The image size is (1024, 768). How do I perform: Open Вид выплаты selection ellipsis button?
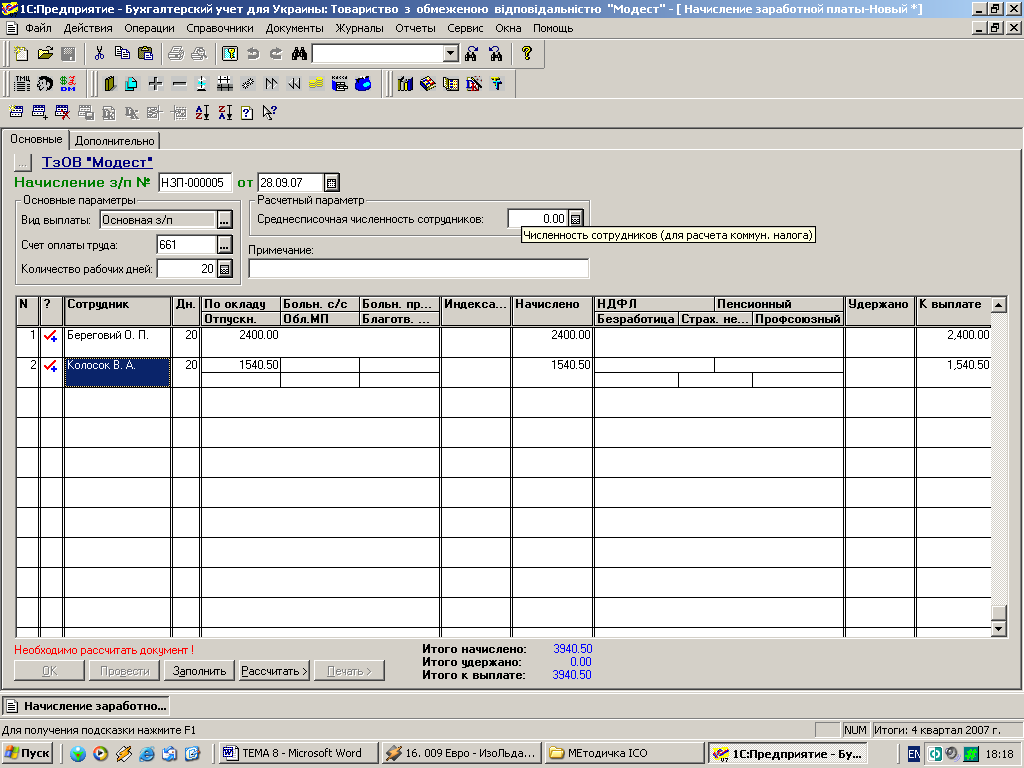pos(224,220)
